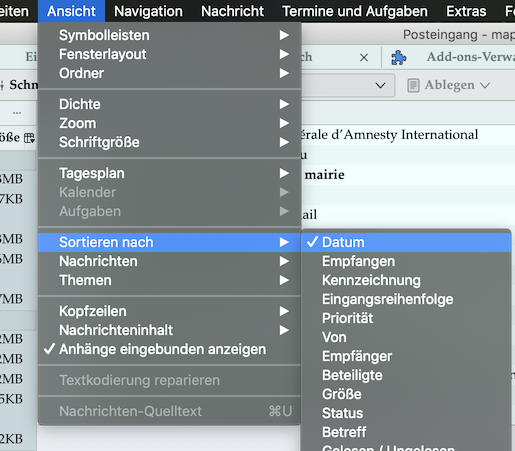Viewport: 515px width, 451px height.
Task: Open the Navigation menu
Action: [148, 11]
